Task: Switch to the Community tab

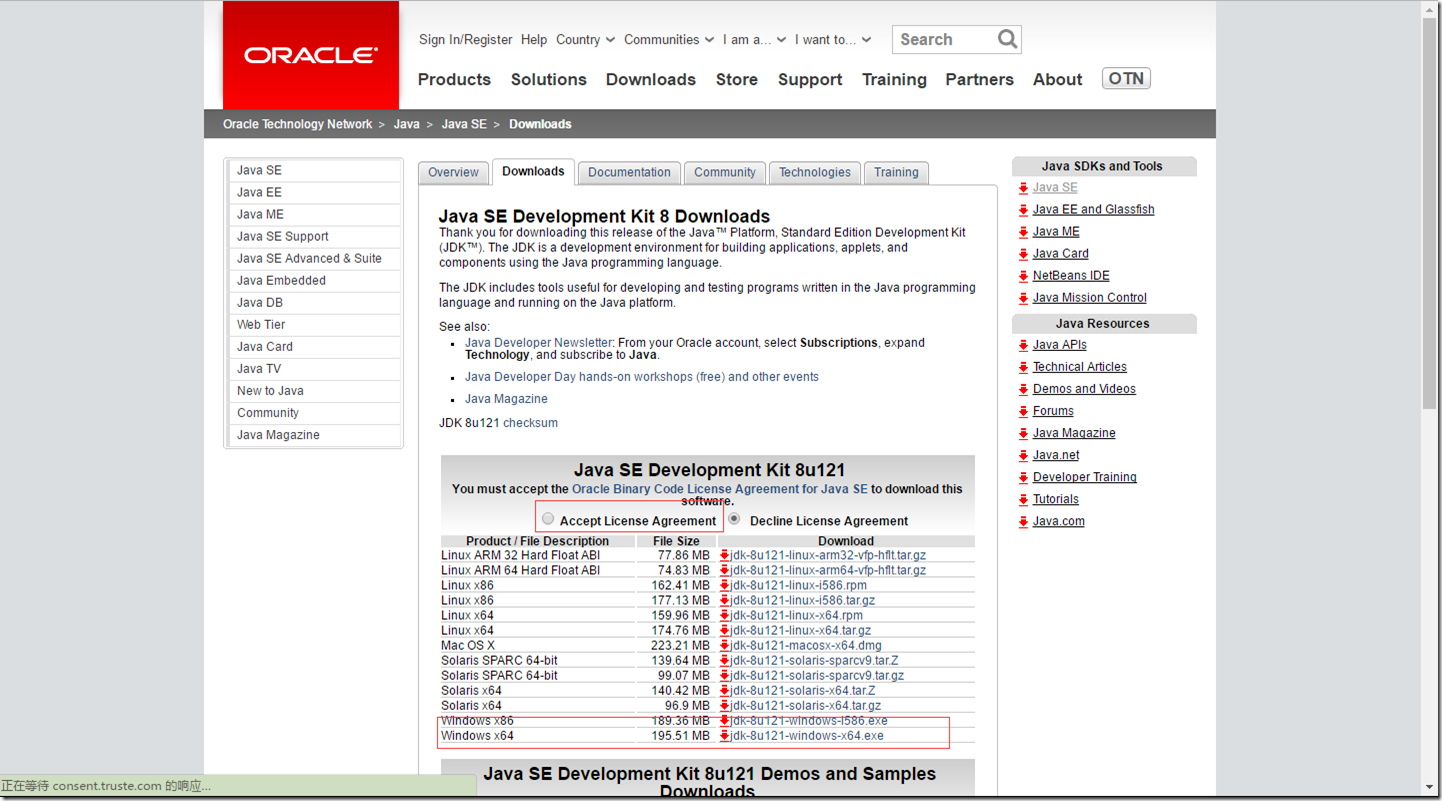Action: 724,172
